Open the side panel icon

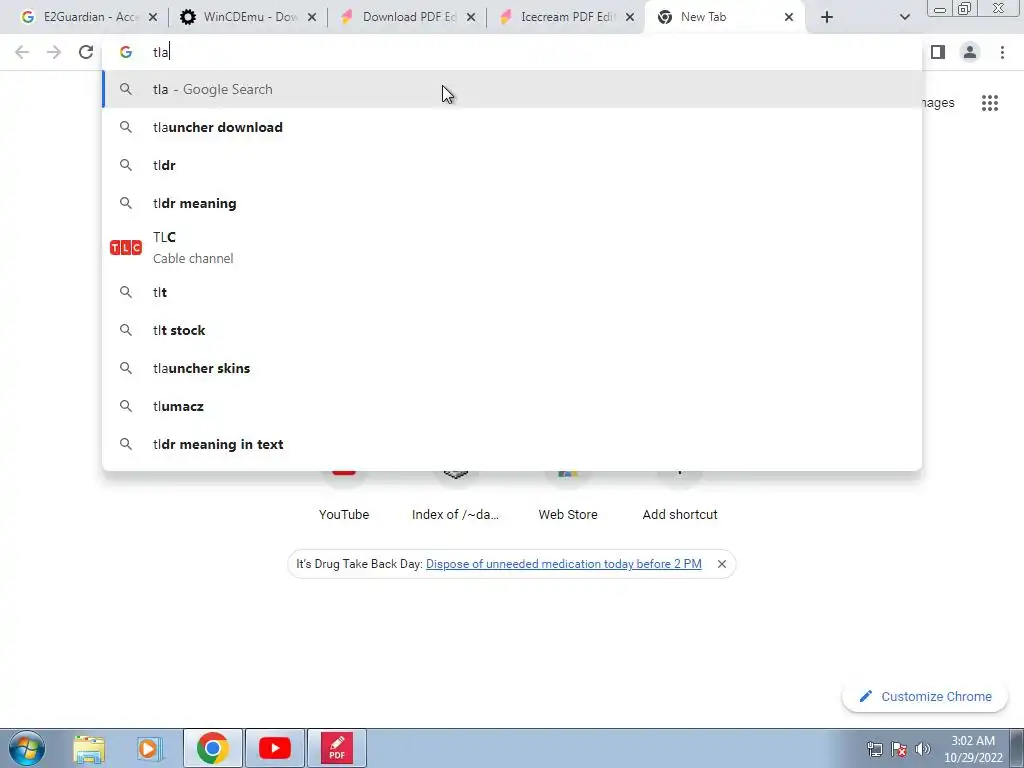(938, 52)
